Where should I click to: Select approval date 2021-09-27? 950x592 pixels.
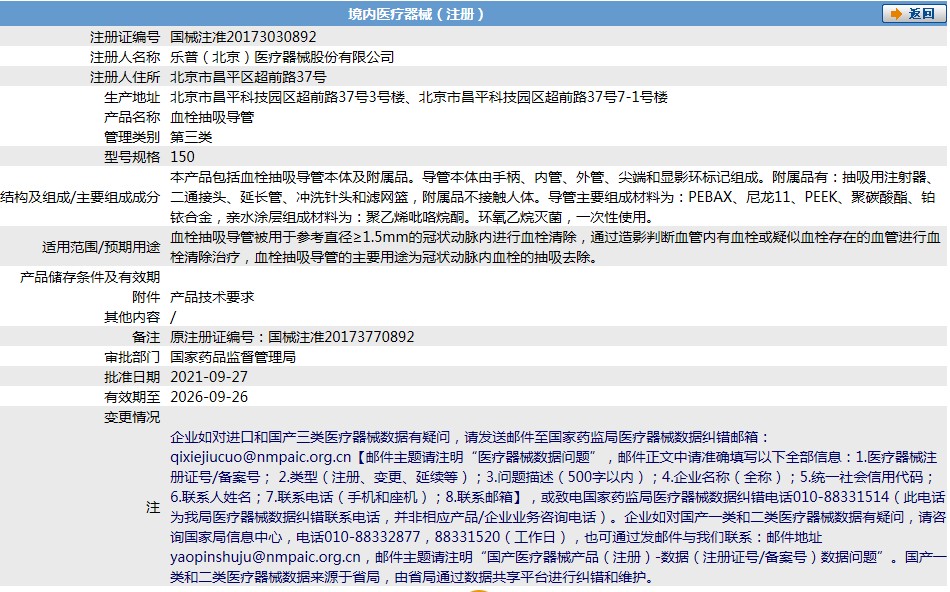click(x=209, y=377)
